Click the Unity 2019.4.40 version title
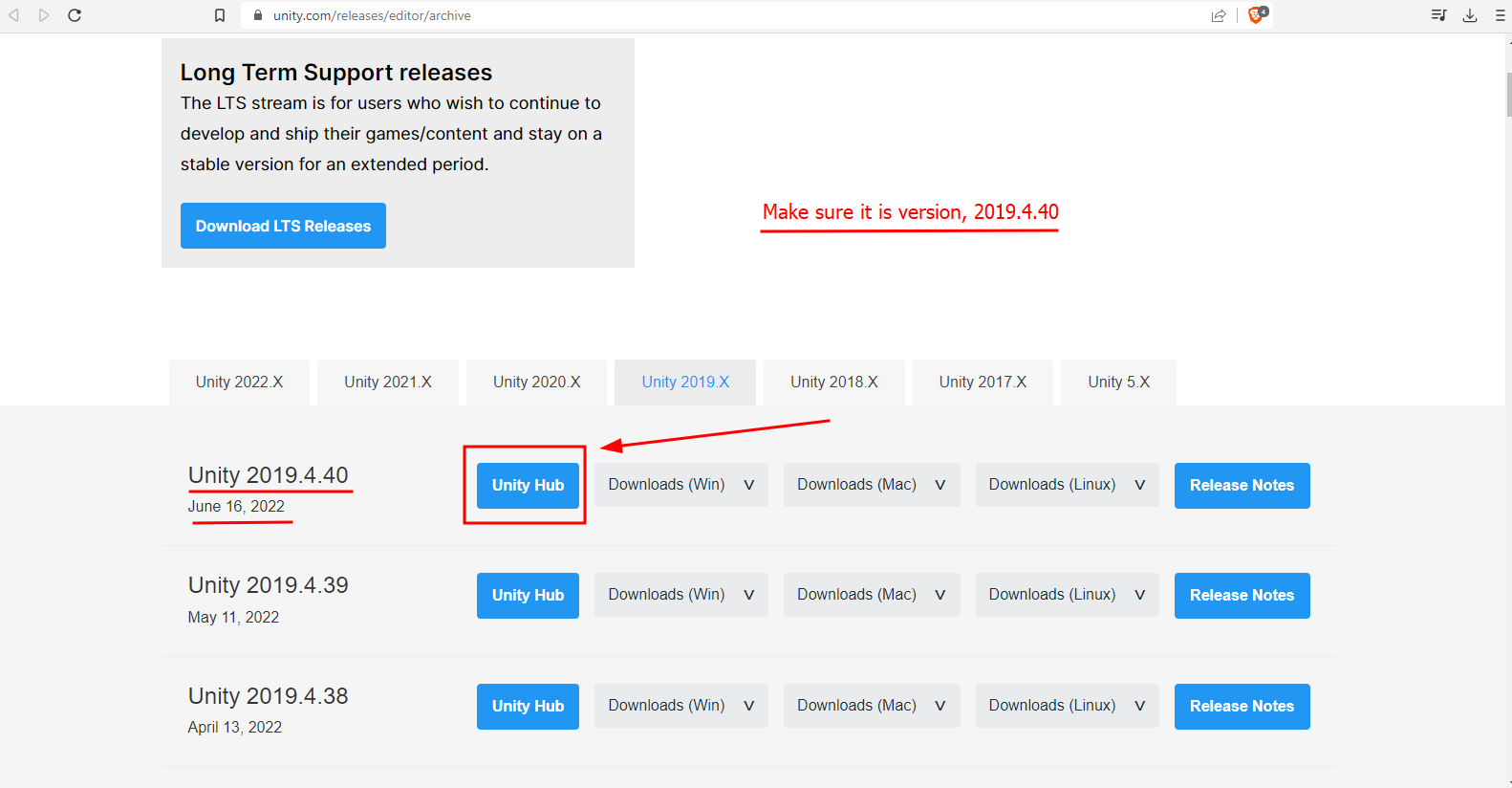Image resolution: width=1512 pixels, height=788 pixels. (269, 475)
